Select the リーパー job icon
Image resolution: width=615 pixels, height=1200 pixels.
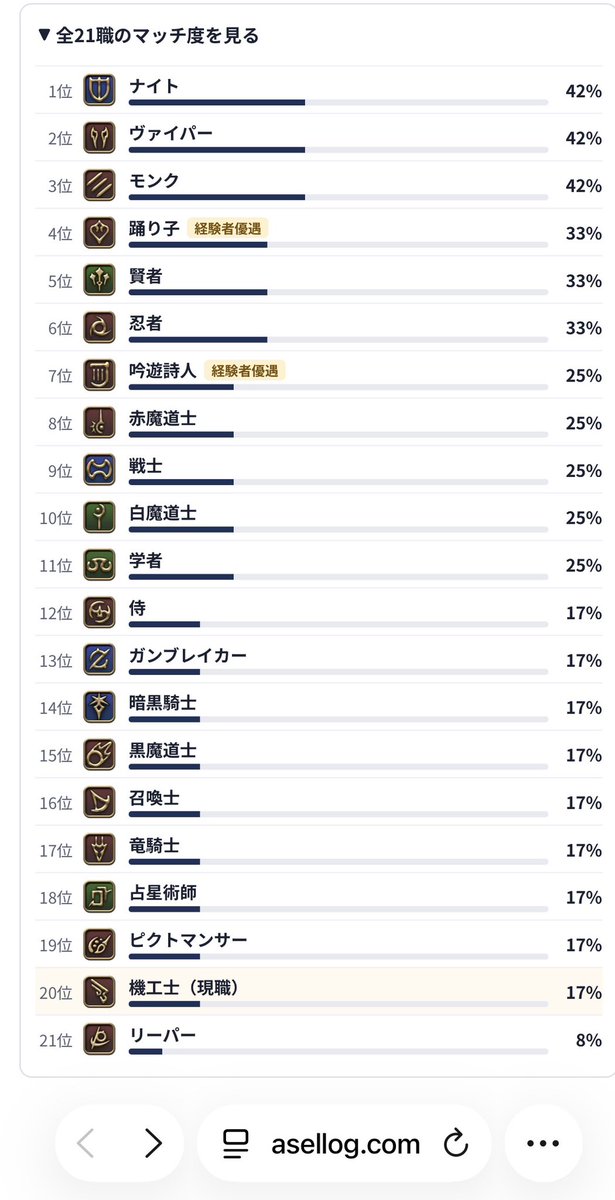pos(99,1040)
